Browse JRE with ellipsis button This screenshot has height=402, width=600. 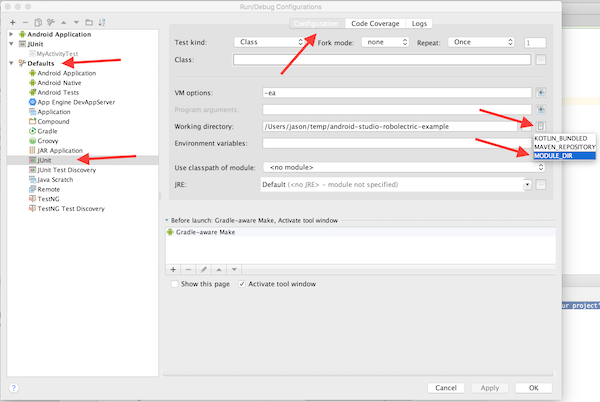541,185
